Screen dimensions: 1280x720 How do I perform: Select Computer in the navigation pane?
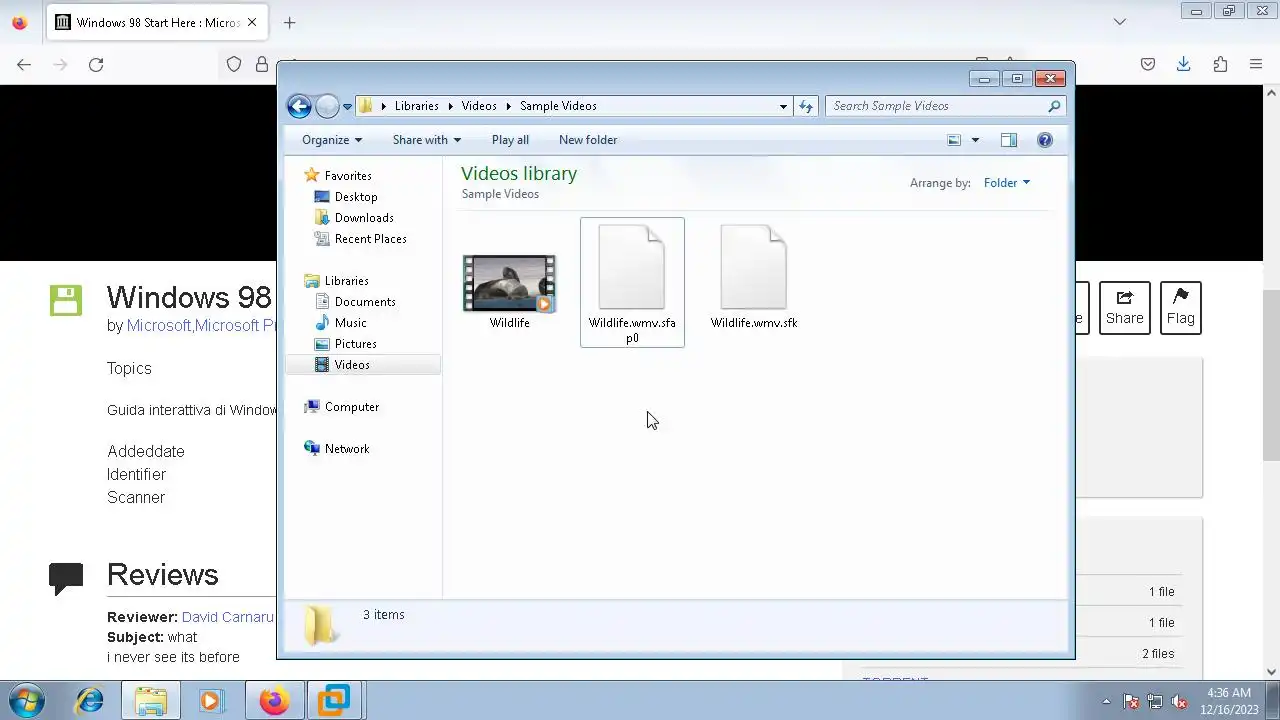pos(351,407)
